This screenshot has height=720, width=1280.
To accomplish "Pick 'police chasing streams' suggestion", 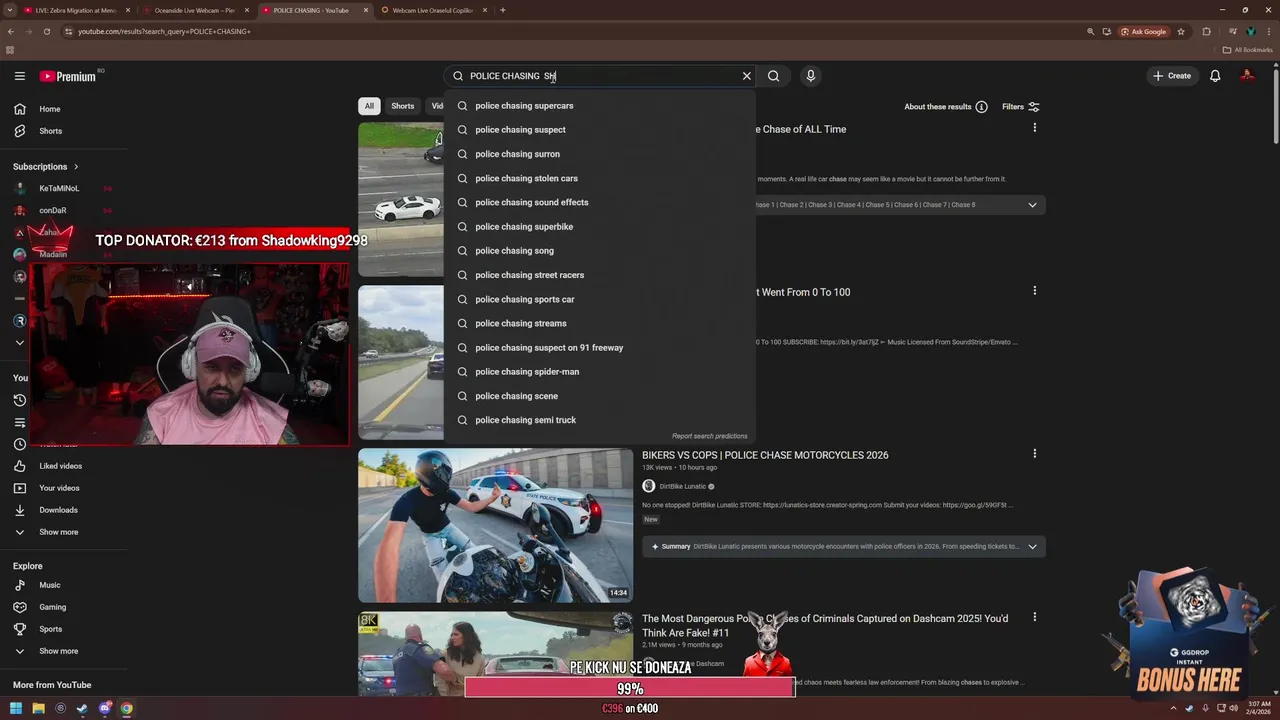I will (x=599, y=323).
